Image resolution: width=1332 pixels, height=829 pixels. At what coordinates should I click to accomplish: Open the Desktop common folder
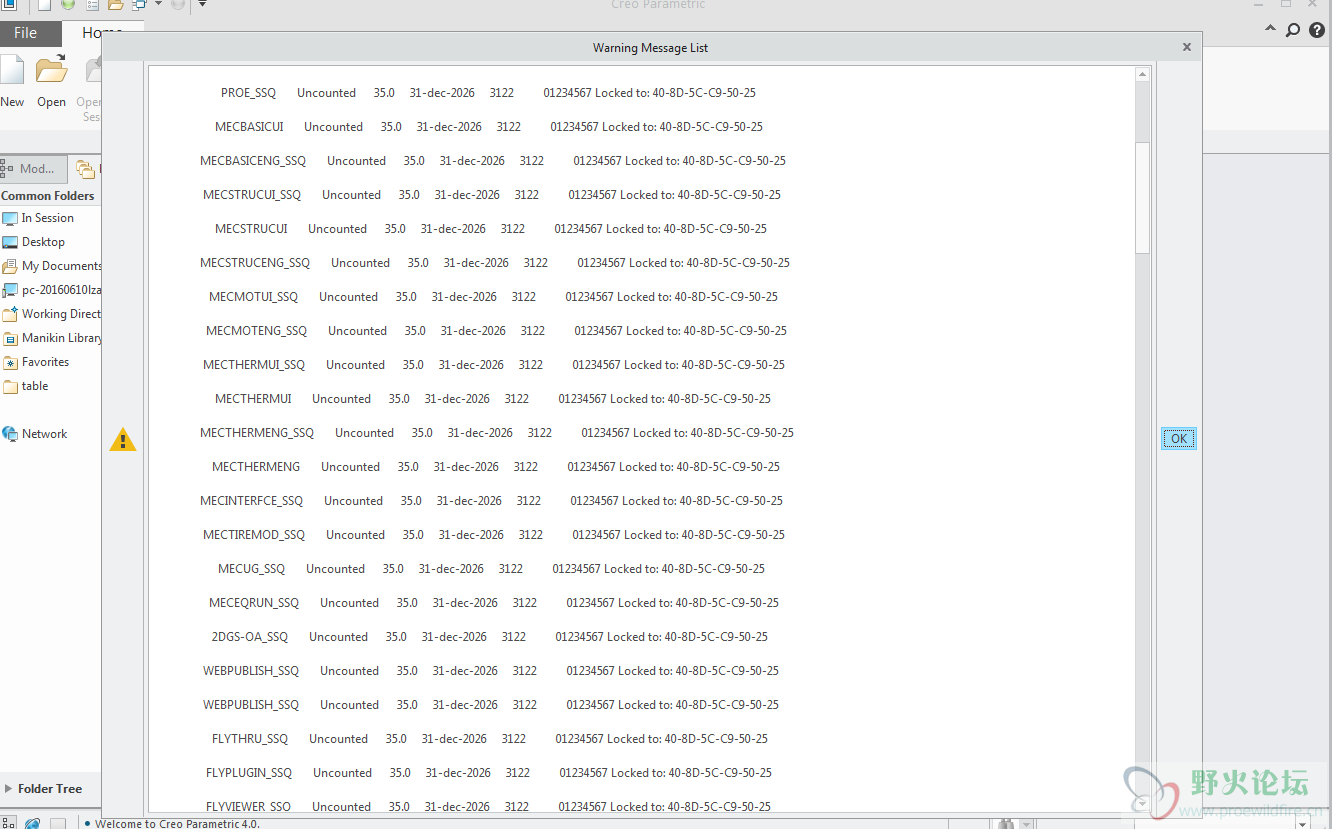click(43, 242)
